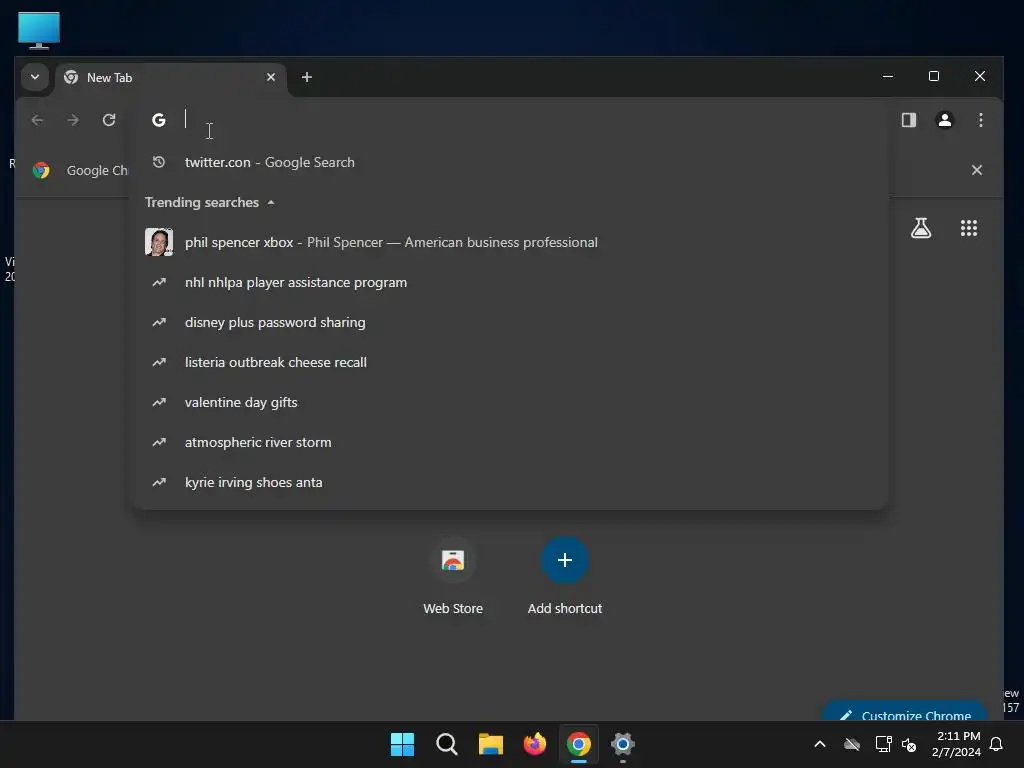Select the New Tab tab

(x=171, y=78)
